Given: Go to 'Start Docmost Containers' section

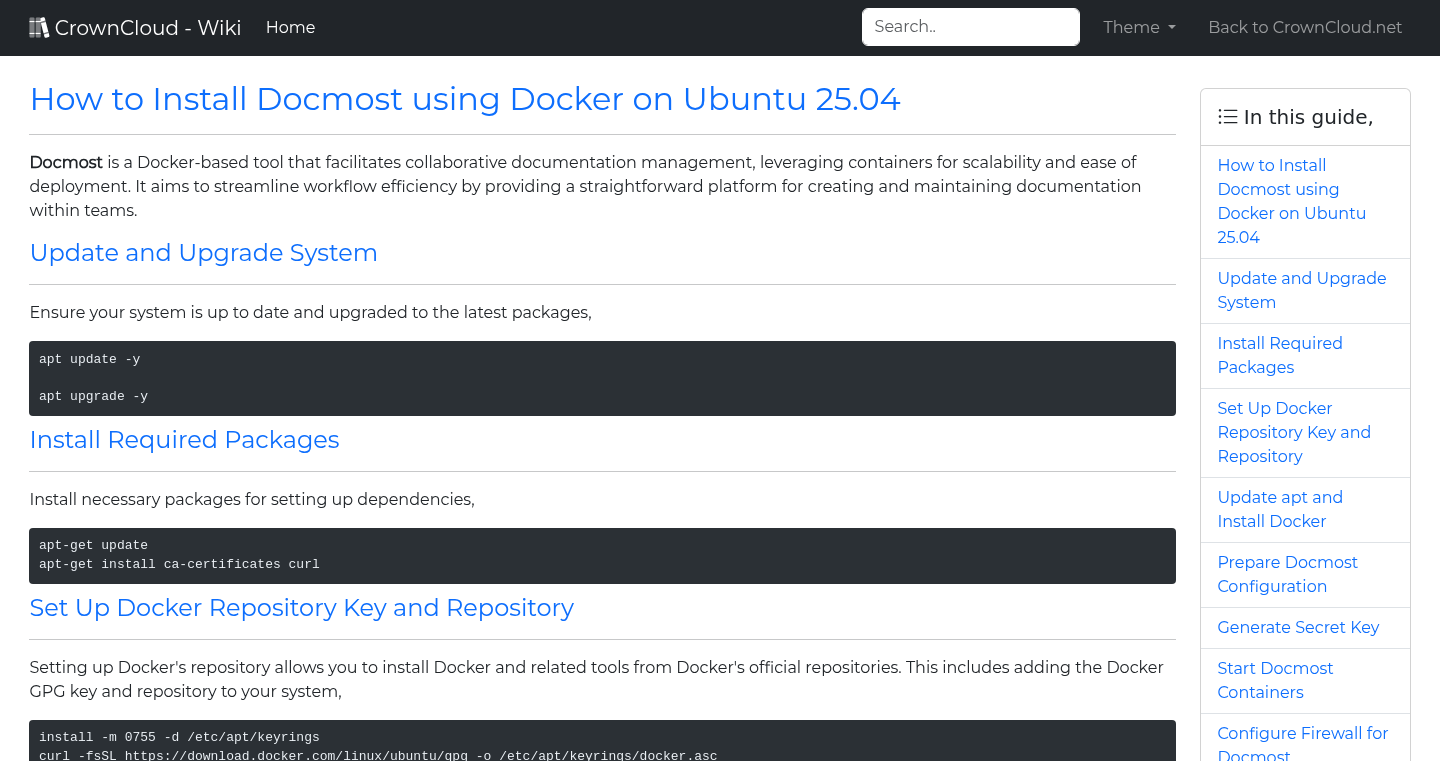Looking at the screenshot, I should click(1275, 680).
